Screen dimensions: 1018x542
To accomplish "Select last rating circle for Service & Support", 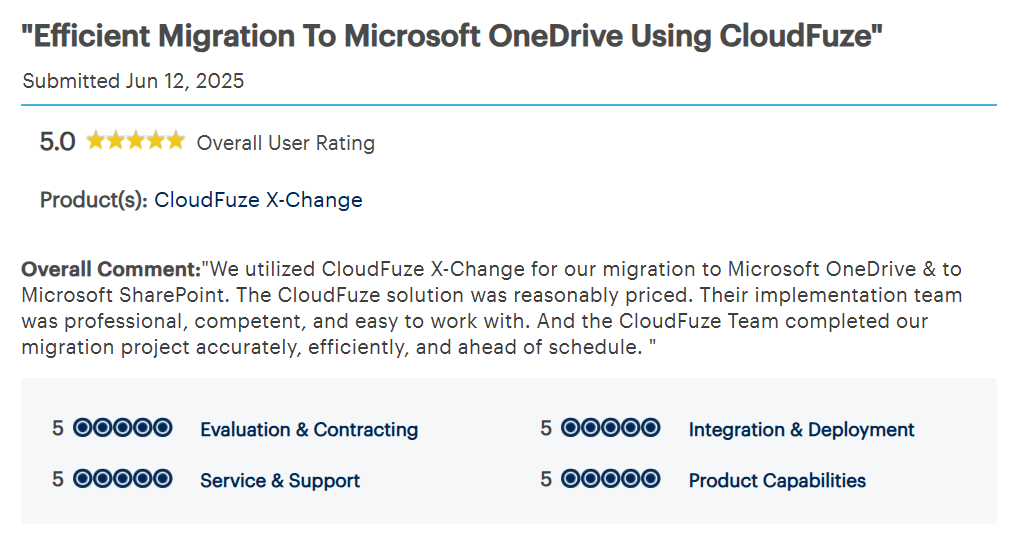I will click(162, 480).
